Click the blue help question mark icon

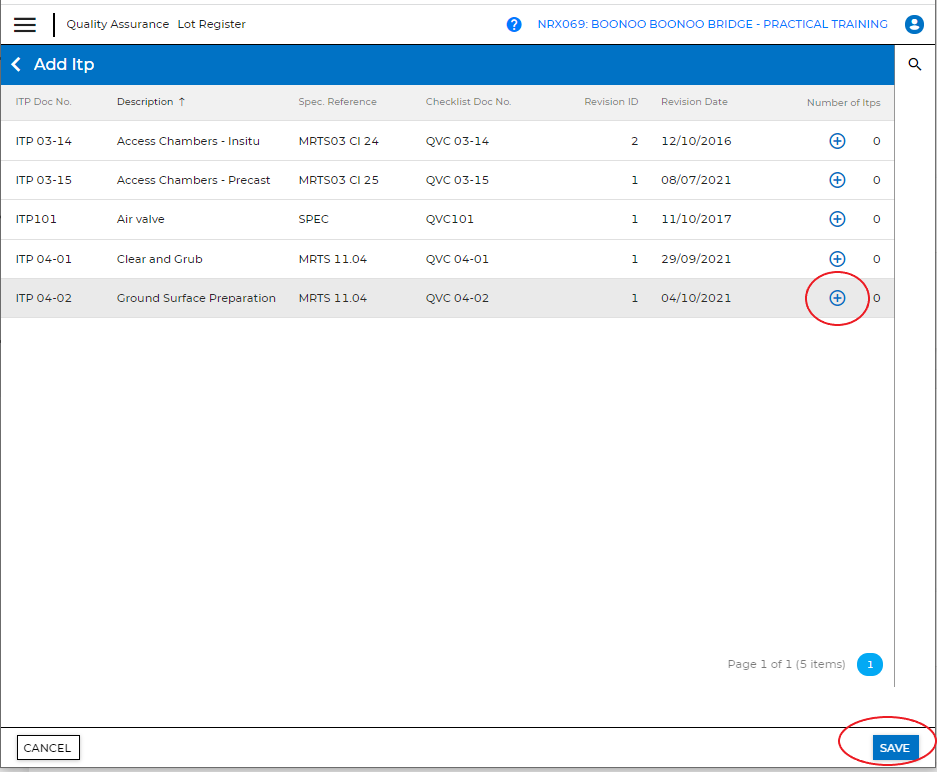(514, 24)
